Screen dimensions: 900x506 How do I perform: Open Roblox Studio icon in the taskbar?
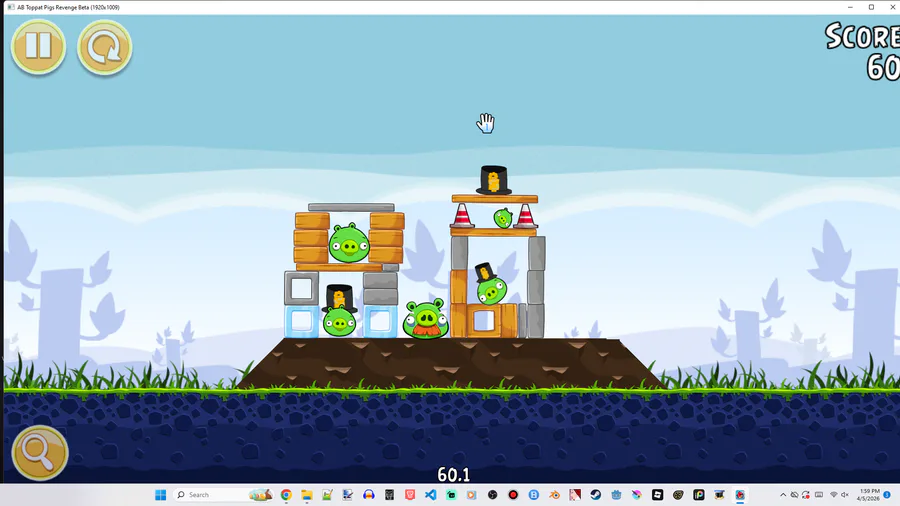coord(658,495)
